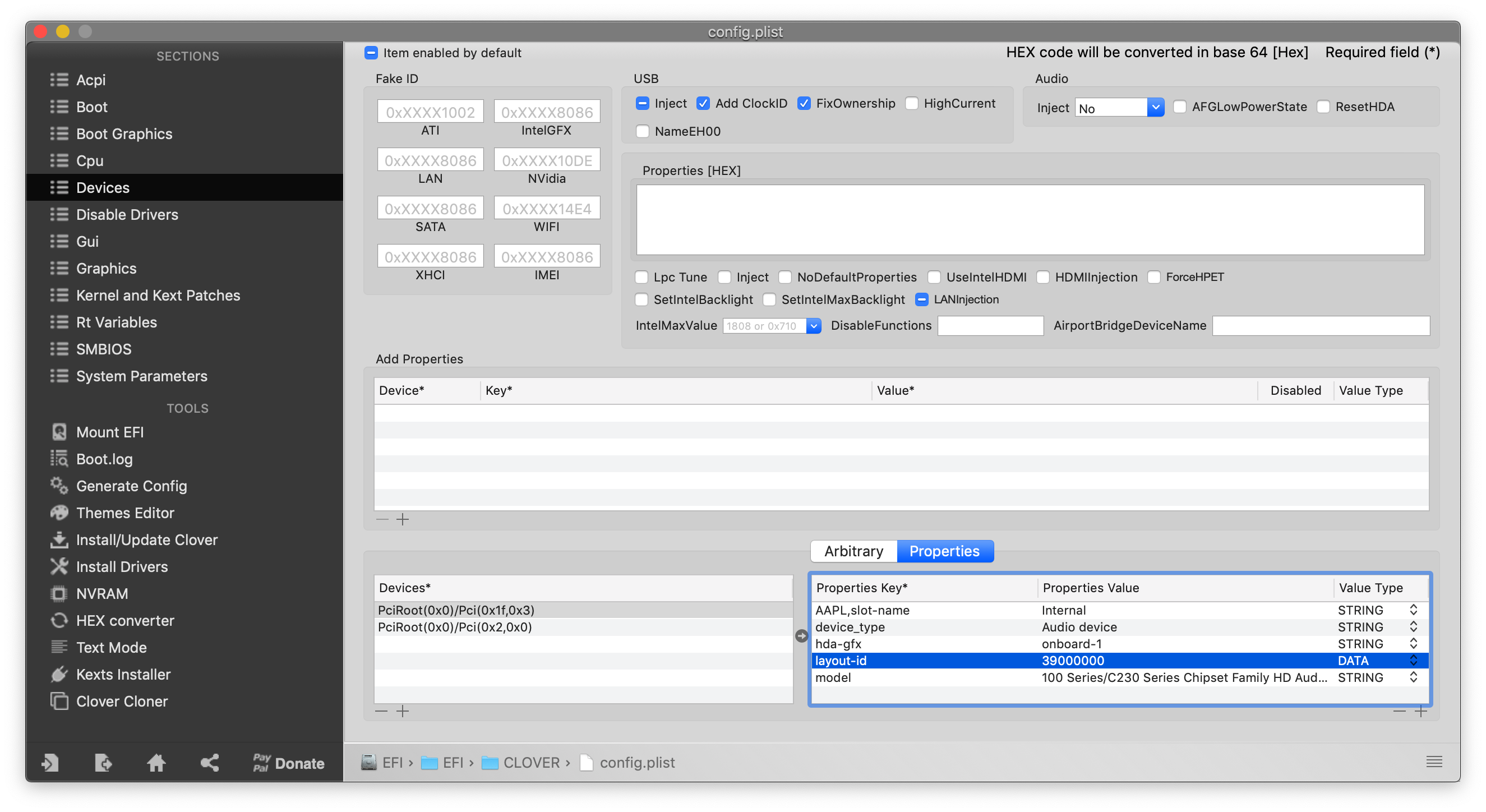The height and width of the screenshot is (812, 1486).
Task: Toggle the ResetHDA checkbox
Action: tap(1323, 107)
